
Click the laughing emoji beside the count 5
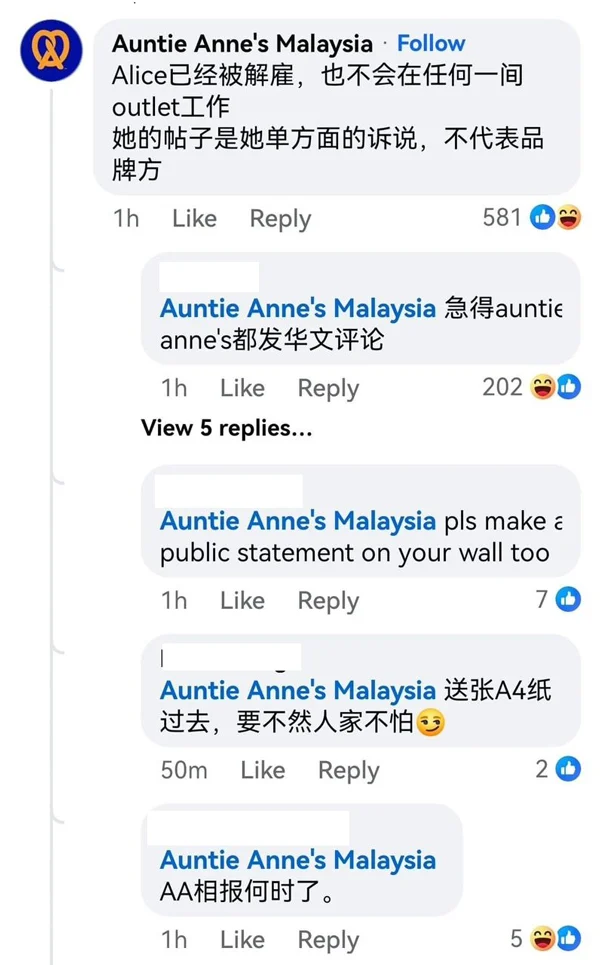click(543, 937)
